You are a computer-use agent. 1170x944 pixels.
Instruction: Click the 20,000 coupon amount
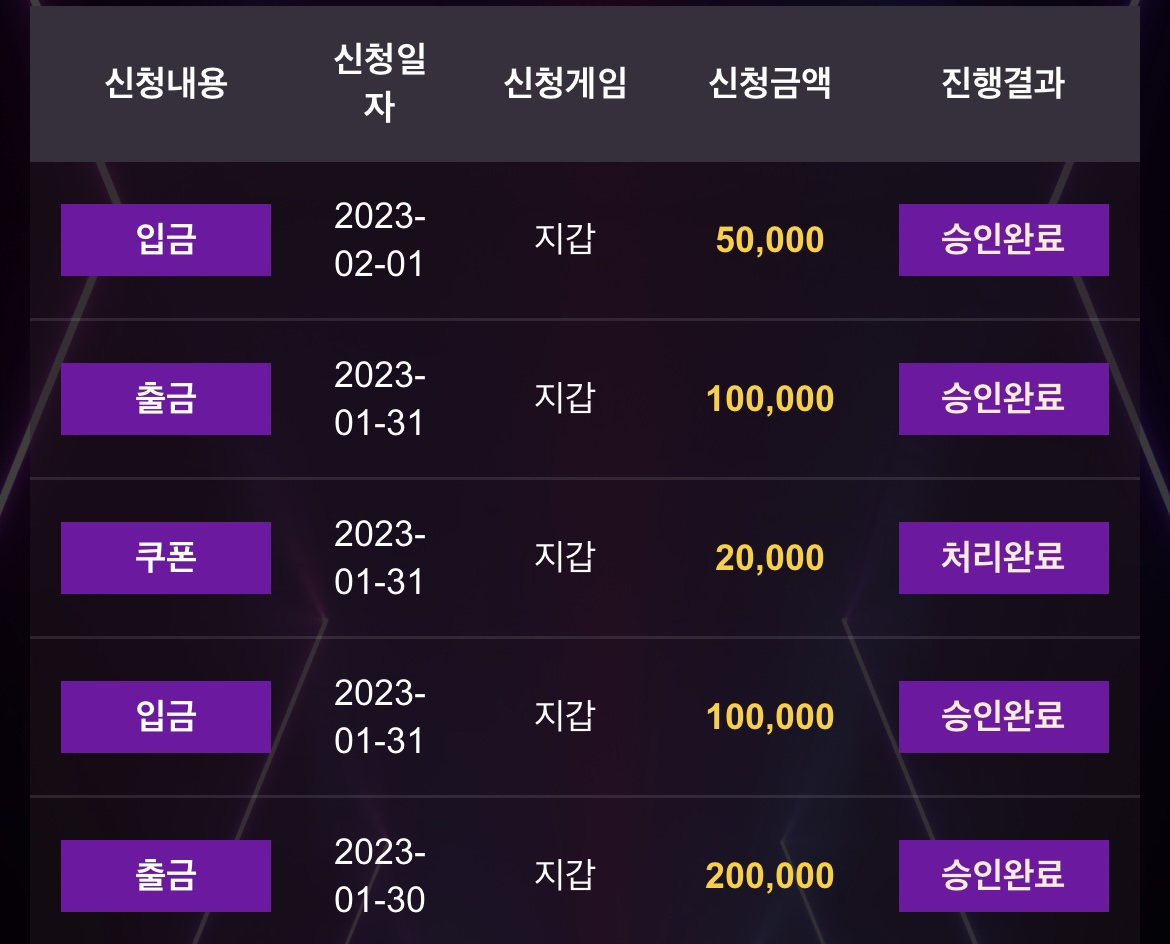769,557
